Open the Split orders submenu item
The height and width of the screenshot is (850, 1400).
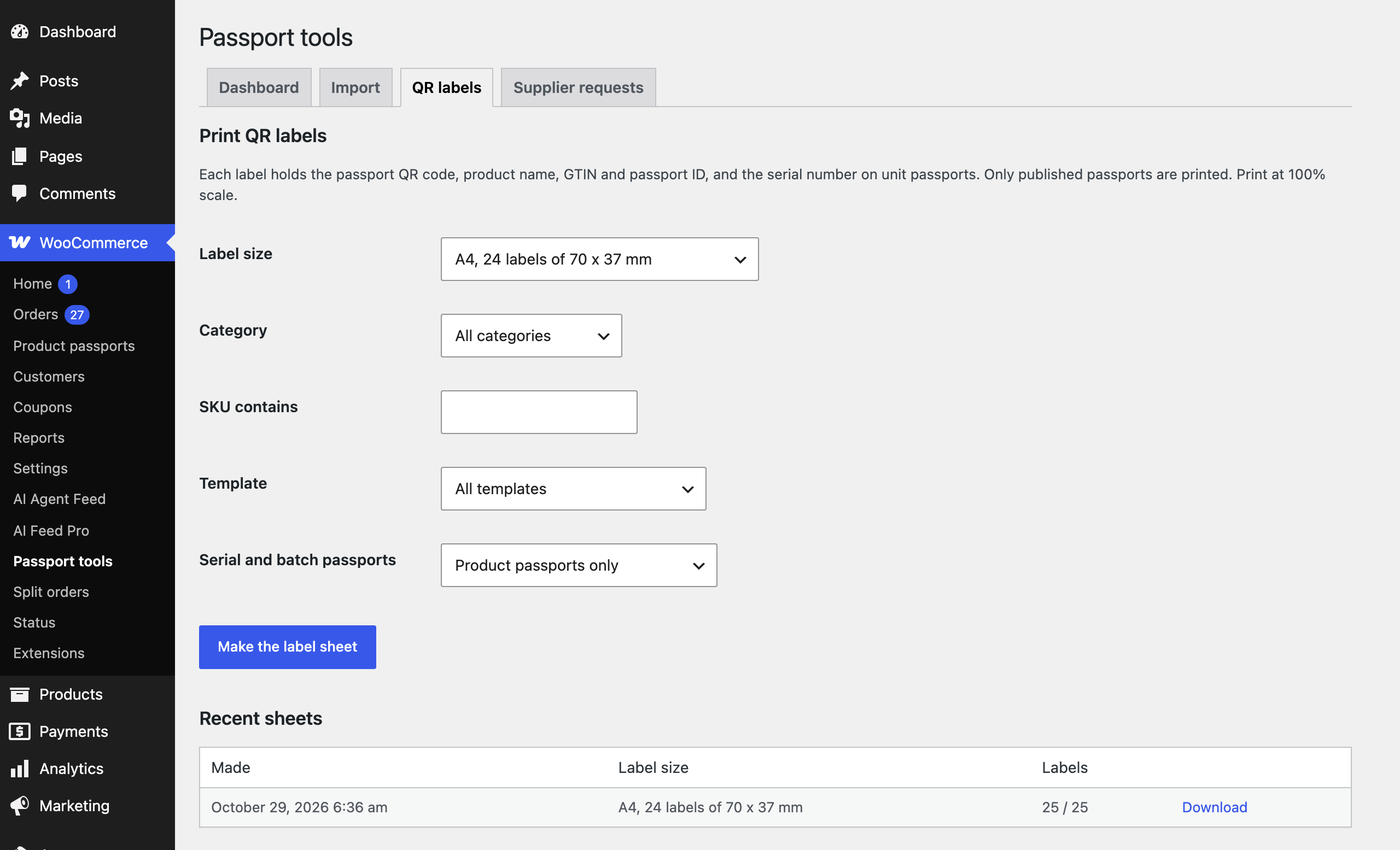pyautogui.click(x=51, y=592)
